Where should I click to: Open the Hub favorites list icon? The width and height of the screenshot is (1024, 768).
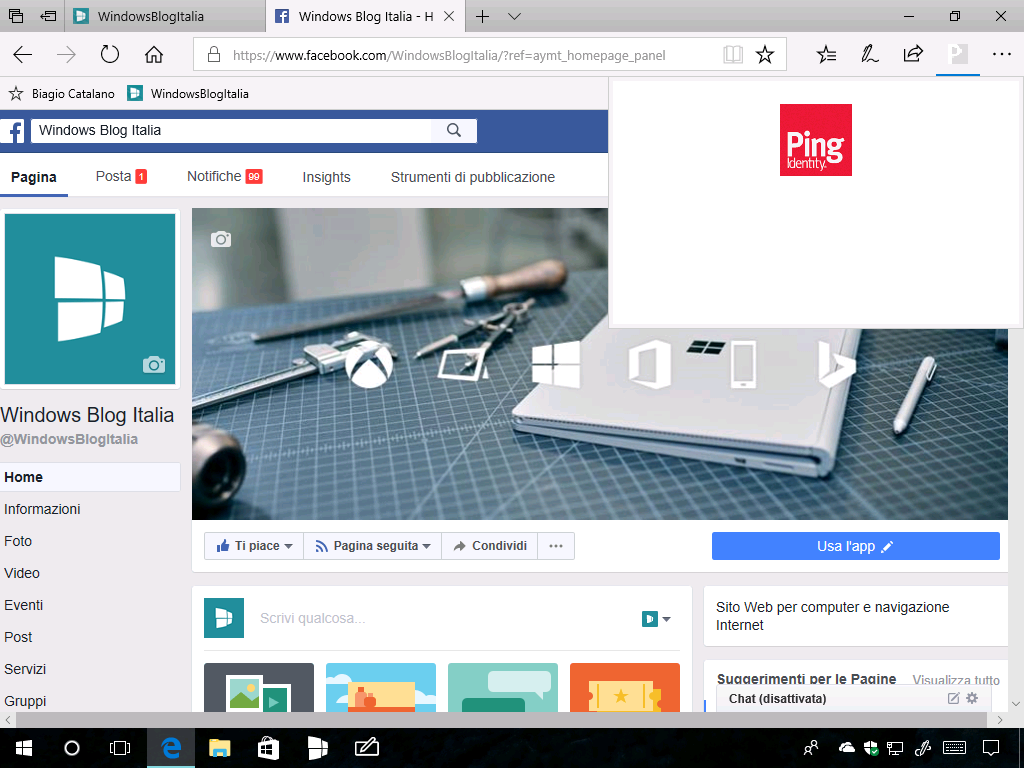pyautogui.click(x=826, y=55)
